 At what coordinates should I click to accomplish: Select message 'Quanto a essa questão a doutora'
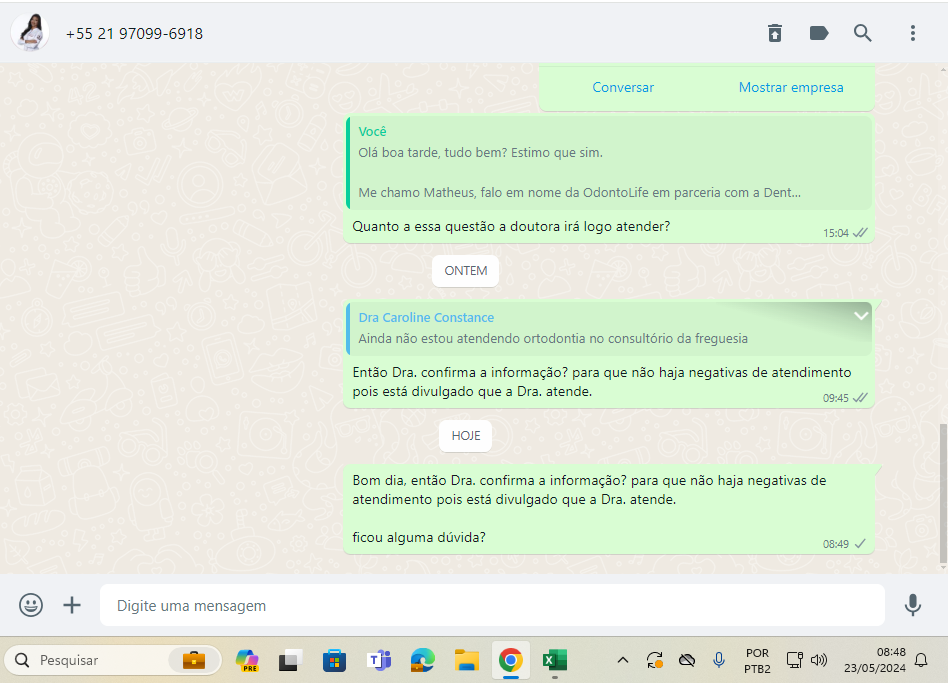(x=511, y=227)
